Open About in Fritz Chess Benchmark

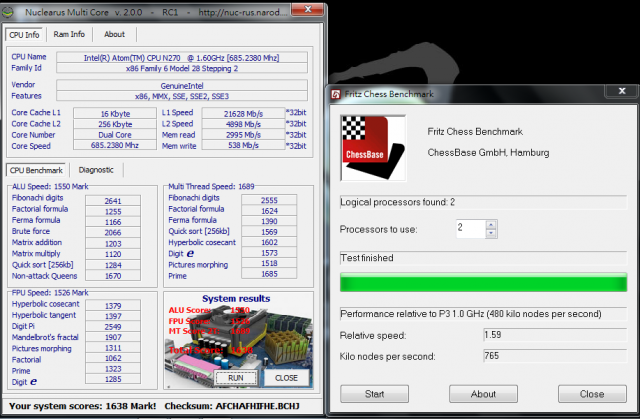pos(483,394)
